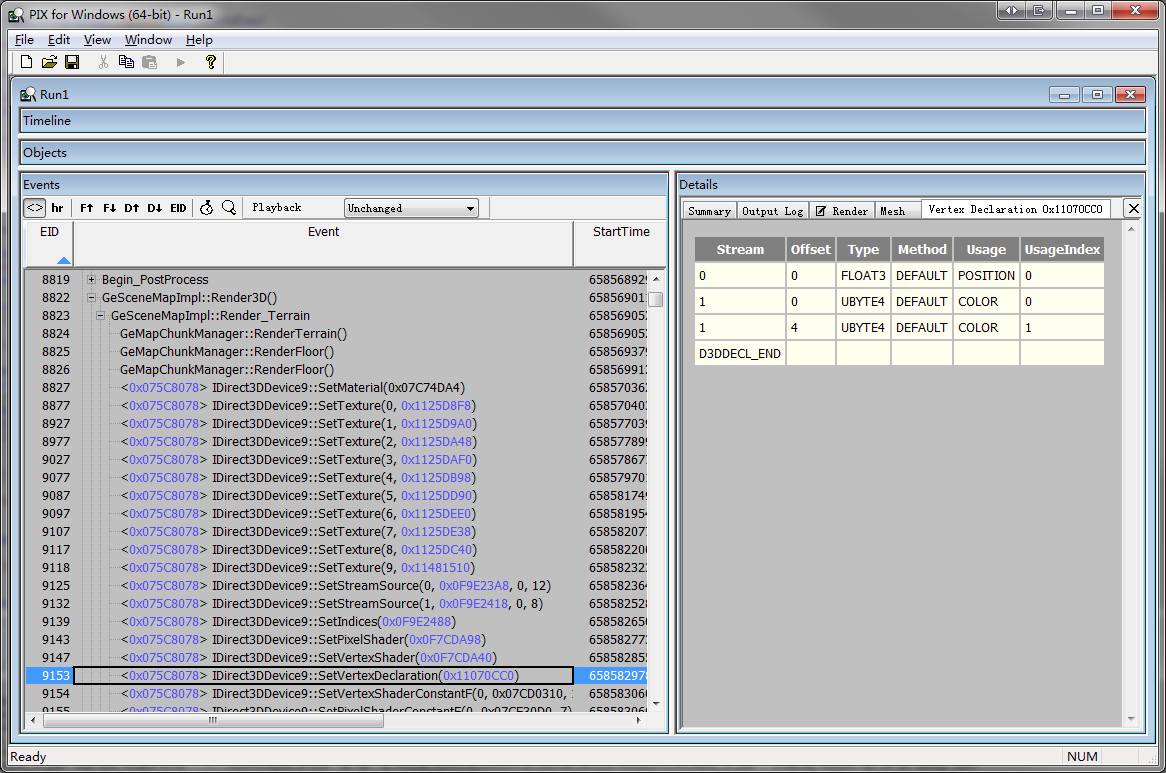Viewport: 1166px width, 773px height.
Task: Click the New file toolbar icon
Action: pos(27,62)
